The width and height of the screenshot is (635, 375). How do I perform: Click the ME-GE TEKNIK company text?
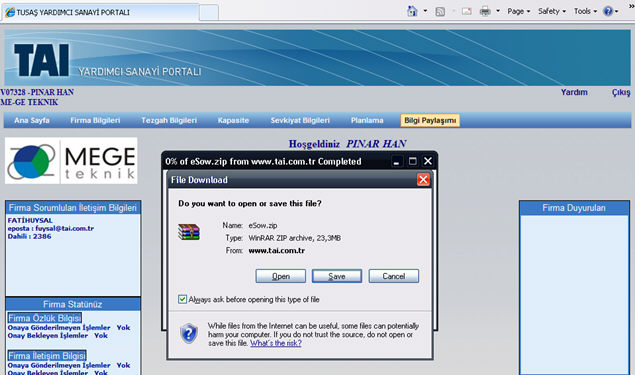[x=29, y=102]
